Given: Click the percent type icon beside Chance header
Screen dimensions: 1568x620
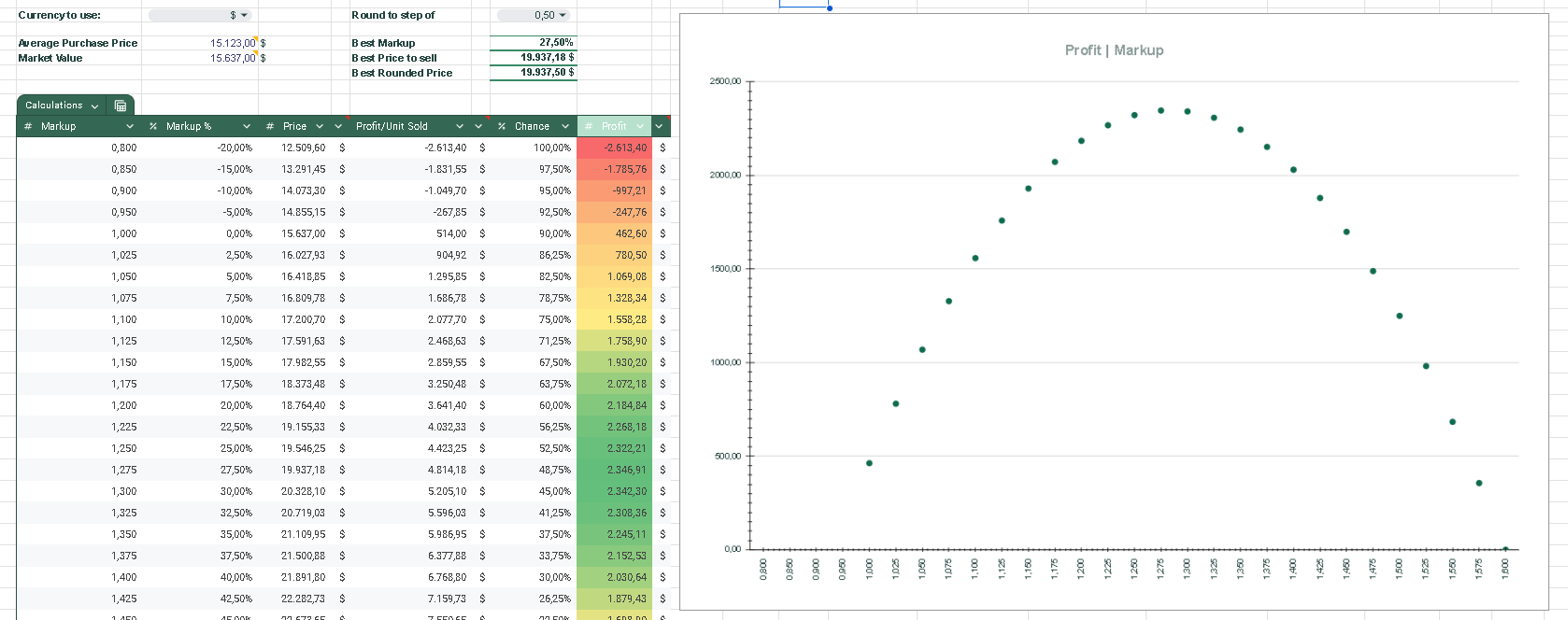Looking at the screenshot, I should (x=502, y=126).
